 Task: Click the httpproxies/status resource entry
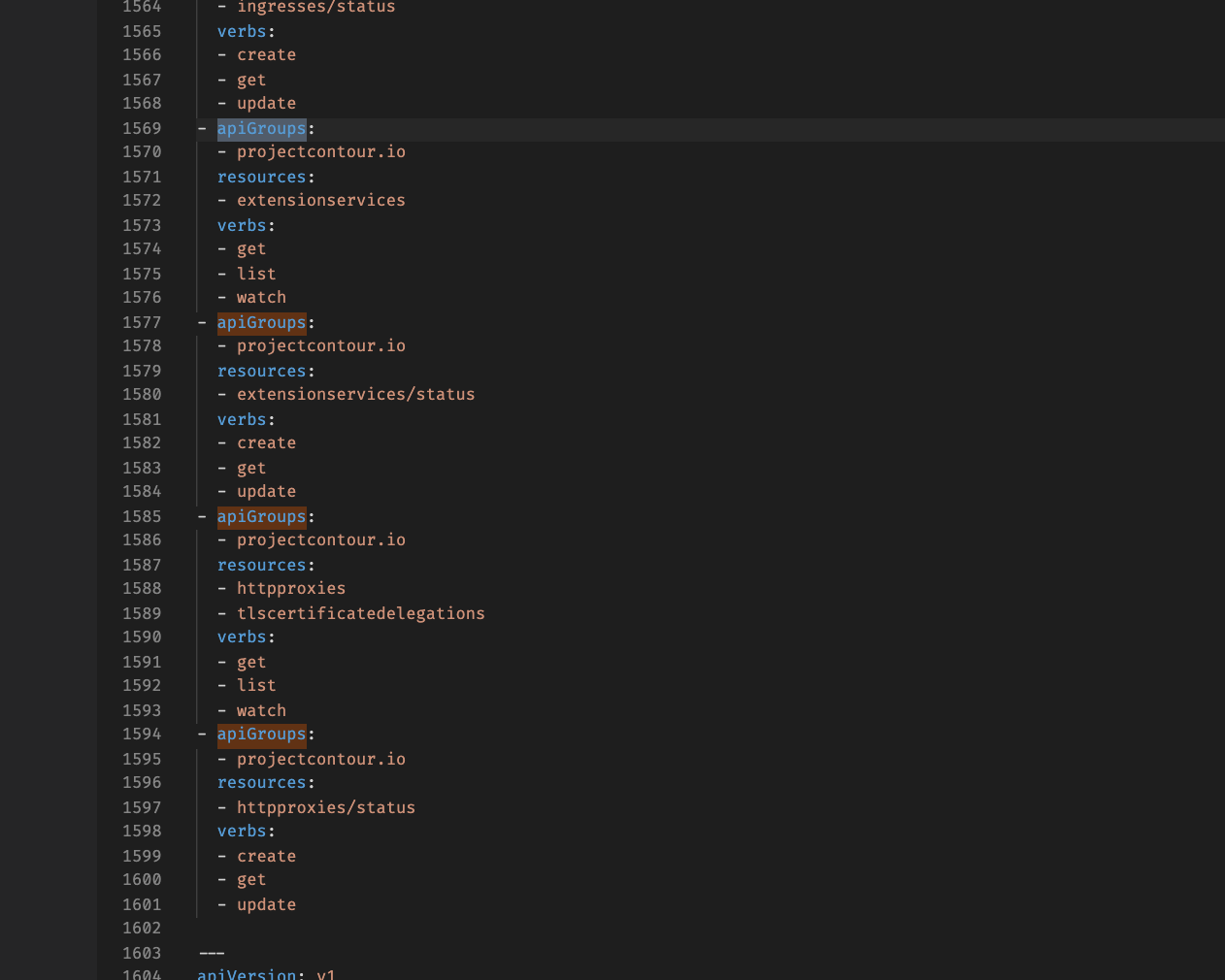pyautogui.click(x=326, y=807)
